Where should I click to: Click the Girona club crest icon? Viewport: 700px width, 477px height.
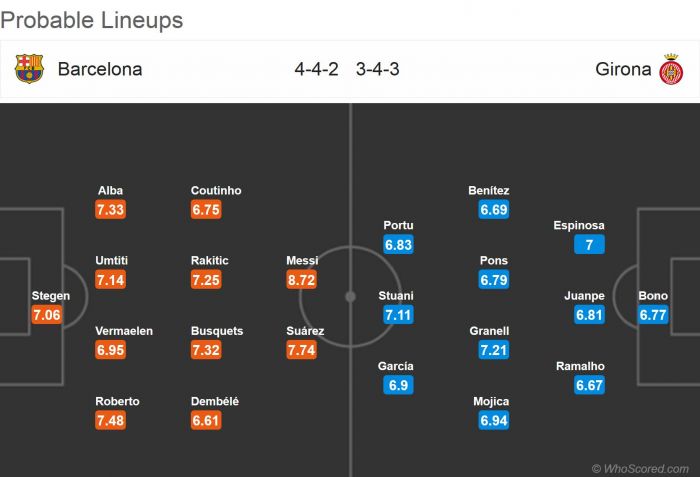tap(670, 70)
